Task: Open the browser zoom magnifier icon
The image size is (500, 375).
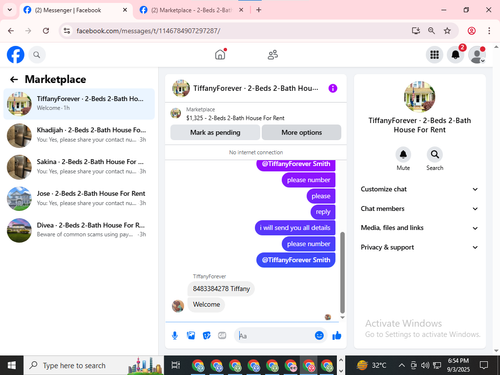Action: coord(431,31)
